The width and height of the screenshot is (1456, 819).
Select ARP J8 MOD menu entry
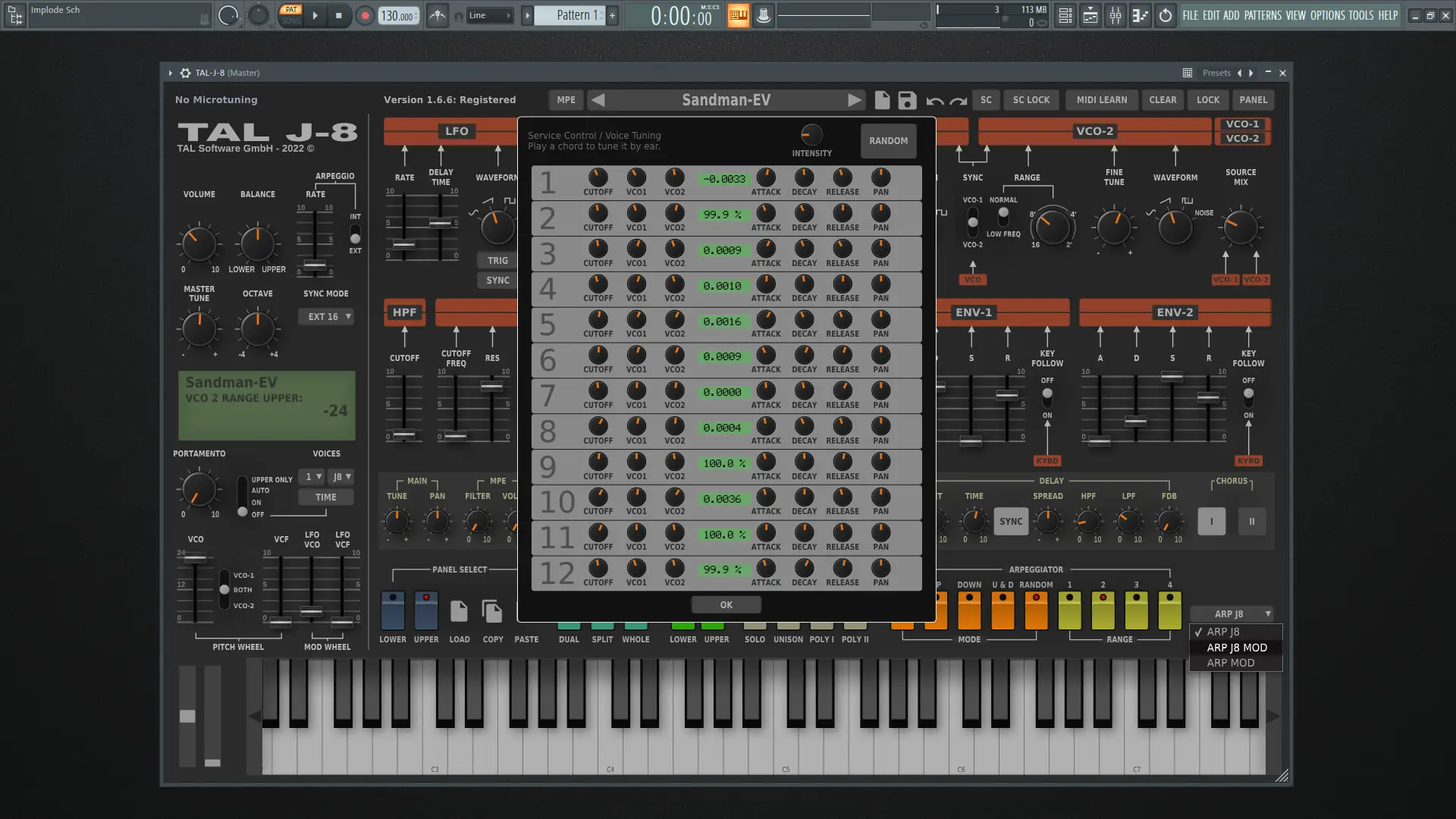pyautogui.click(x=1236, y=648)
